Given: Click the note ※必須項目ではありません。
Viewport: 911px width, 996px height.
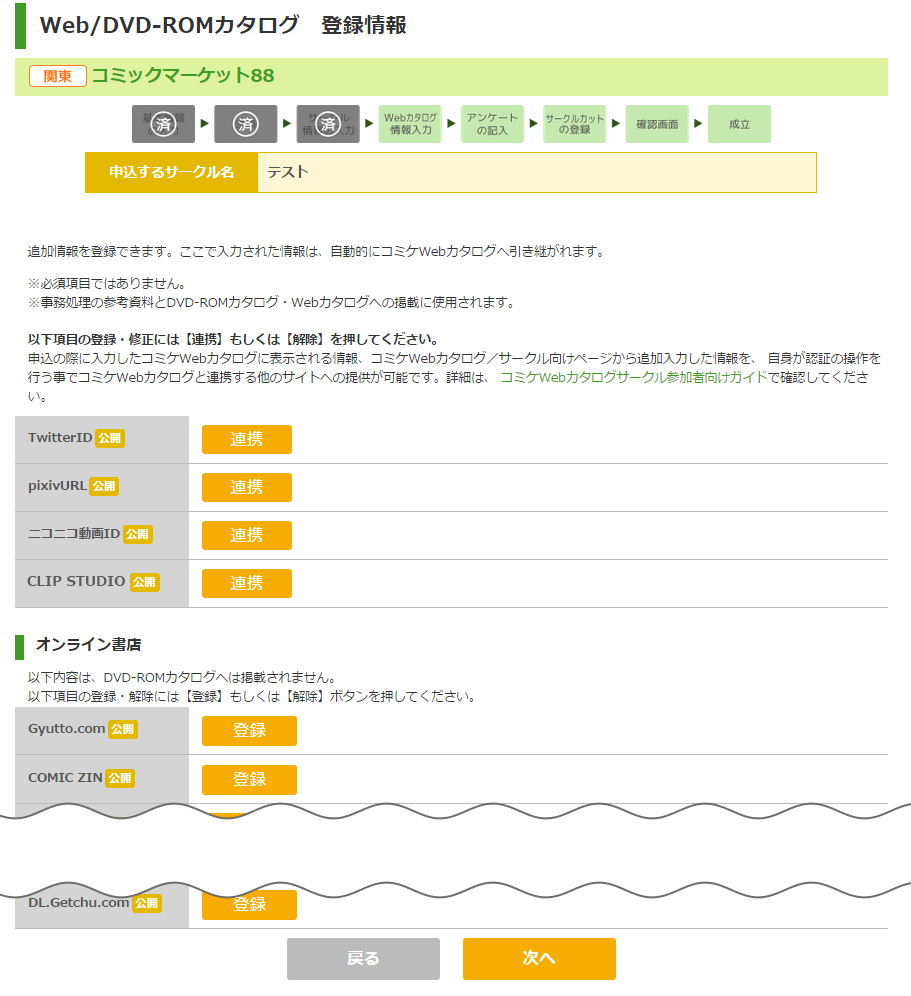Looking at the screenshot, I should click(107, 283).
